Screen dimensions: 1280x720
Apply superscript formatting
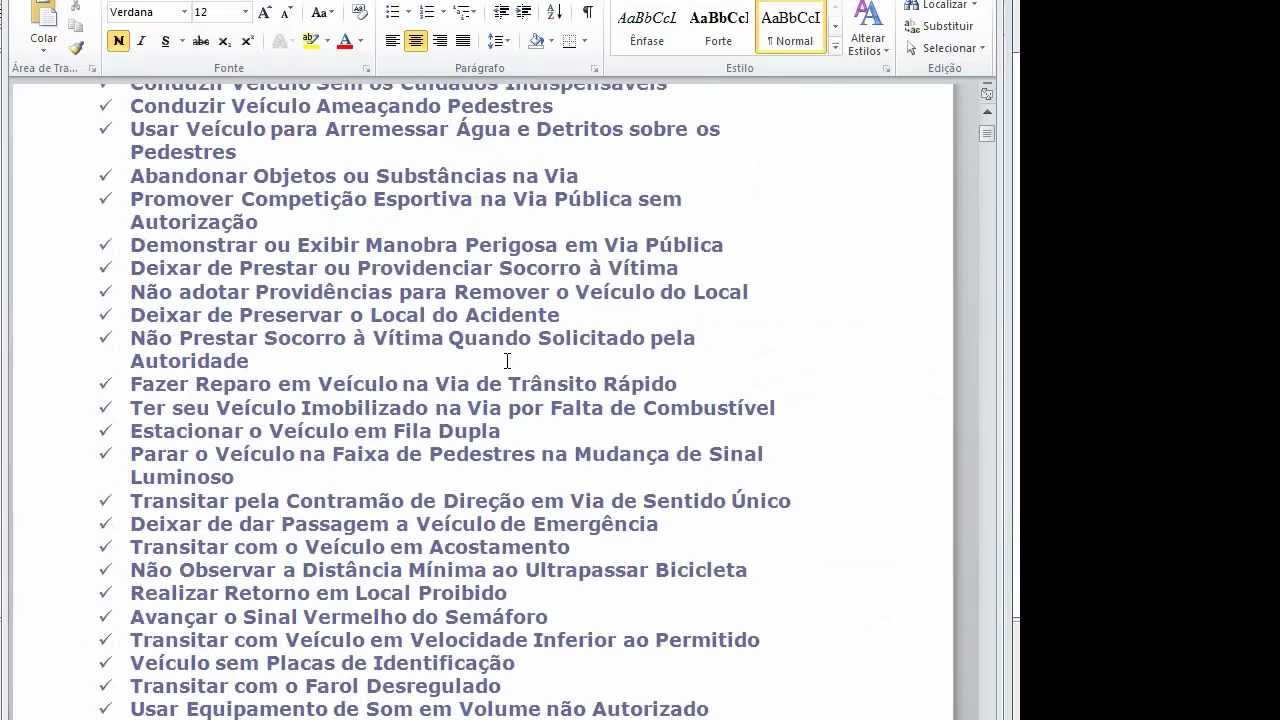pos(247,41)
